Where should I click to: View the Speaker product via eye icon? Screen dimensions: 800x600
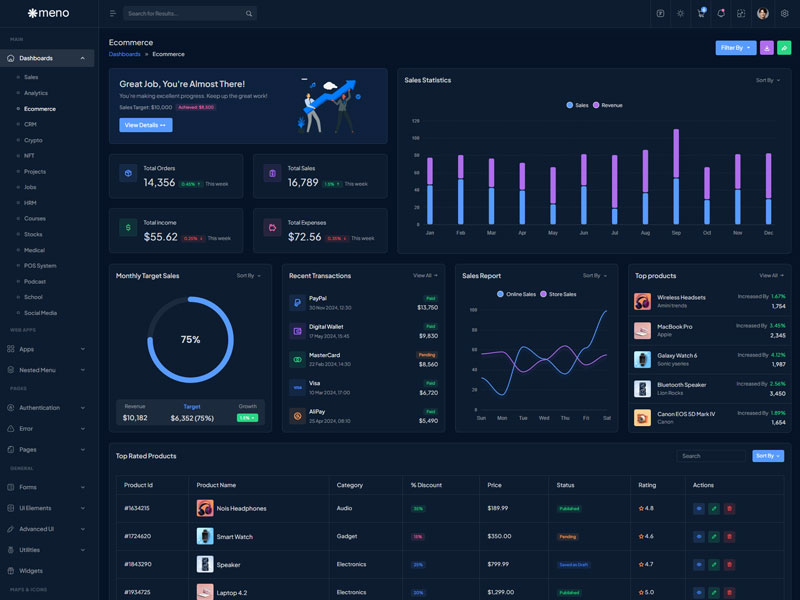(699, 564)
